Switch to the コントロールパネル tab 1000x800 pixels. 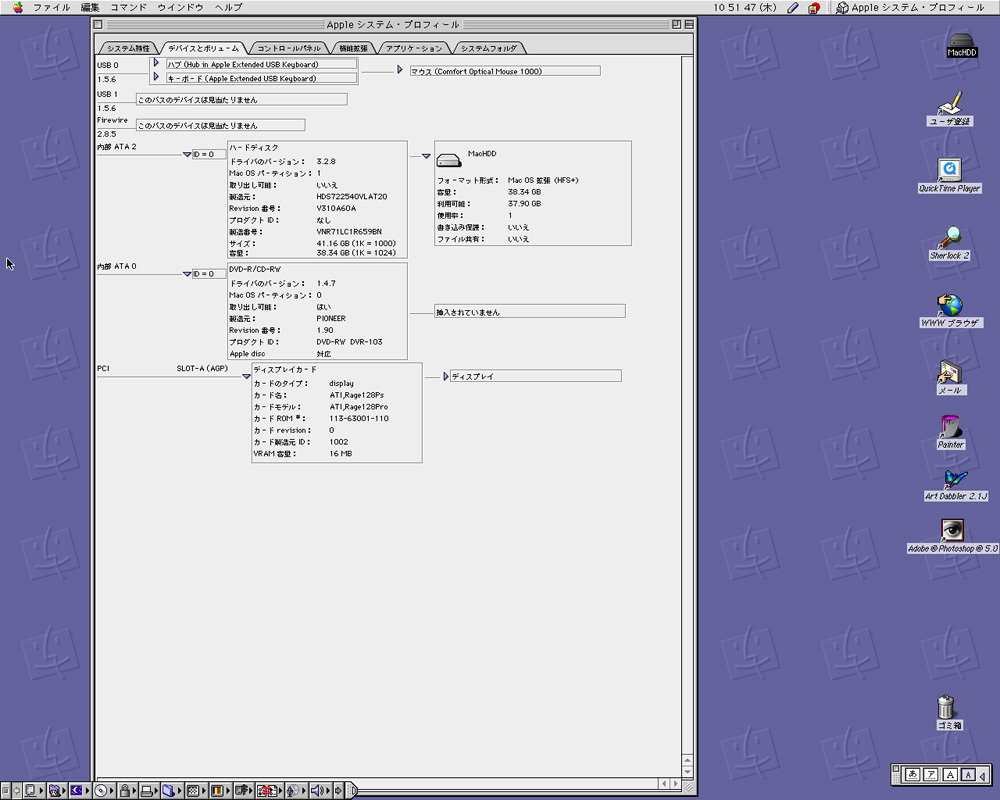click(x=289, y=48)
